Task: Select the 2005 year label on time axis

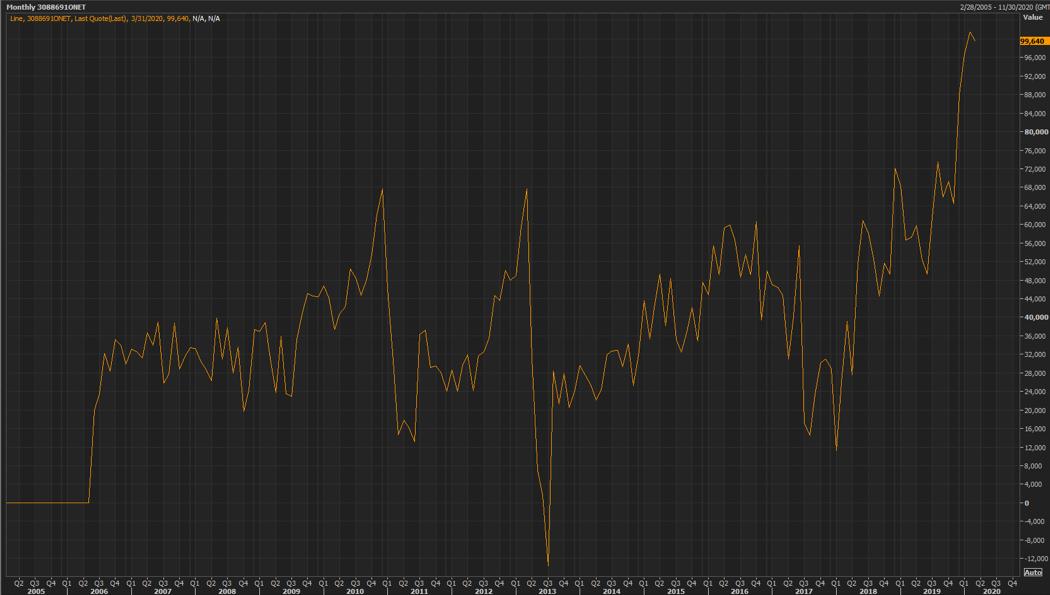Action: [x=35, y=591]
